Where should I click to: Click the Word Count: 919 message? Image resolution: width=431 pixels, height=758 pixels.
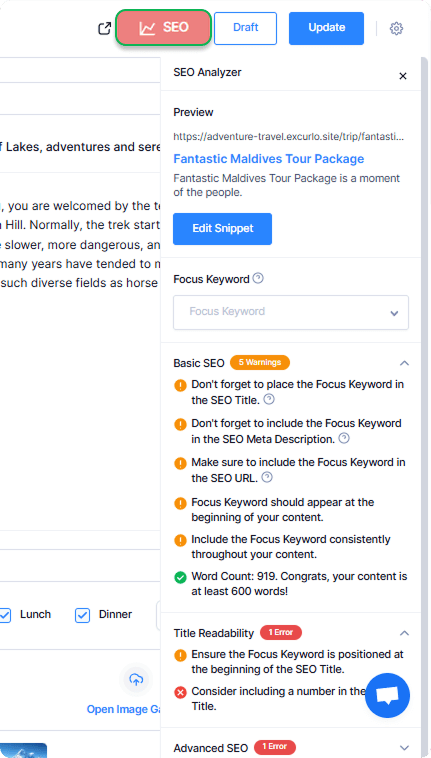tap(300, 583)
